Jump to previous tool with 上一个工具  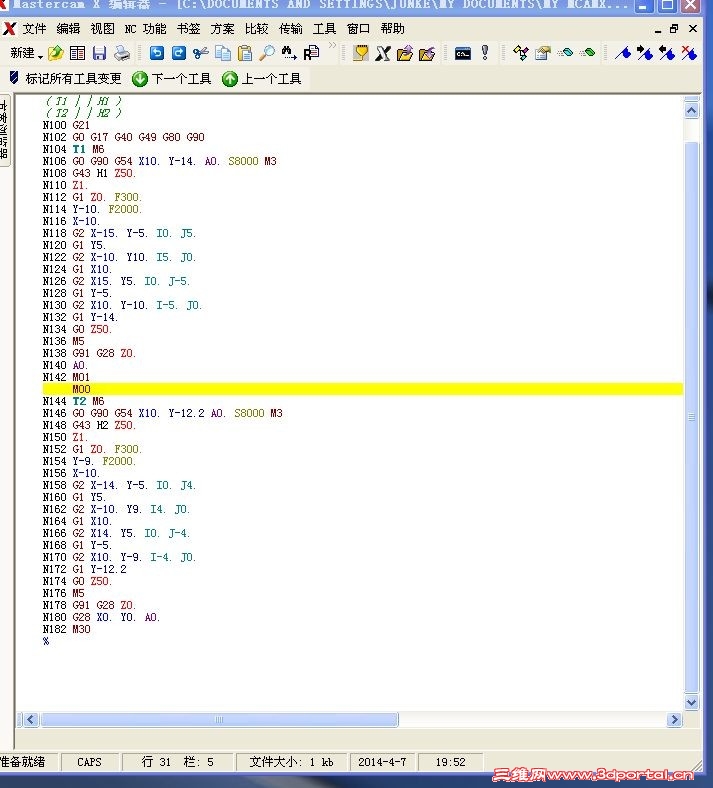point(262,79)
